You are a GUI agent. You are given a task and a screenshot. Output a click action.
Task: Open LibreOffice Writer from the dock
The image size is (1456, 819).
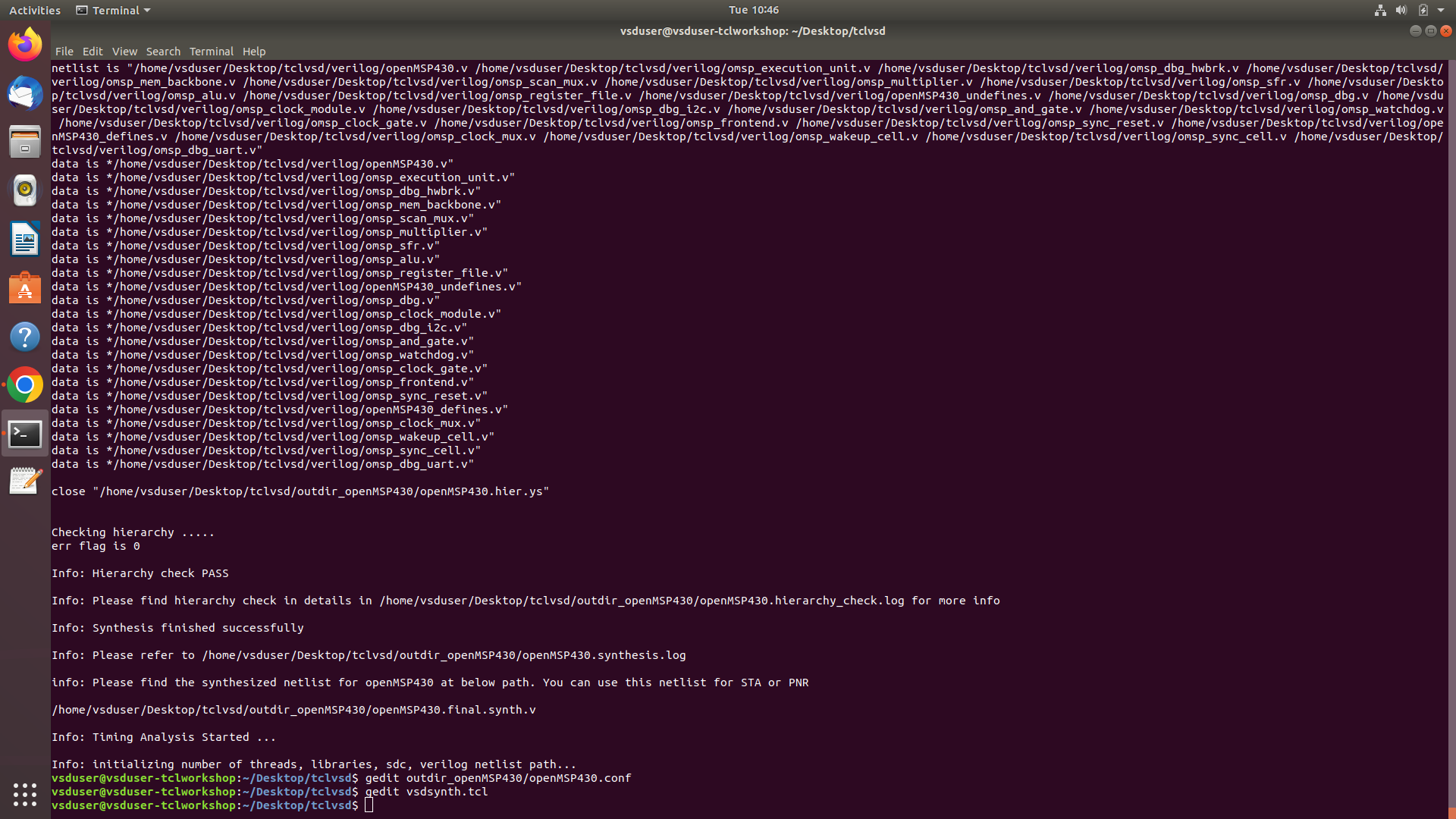(25, 239)
